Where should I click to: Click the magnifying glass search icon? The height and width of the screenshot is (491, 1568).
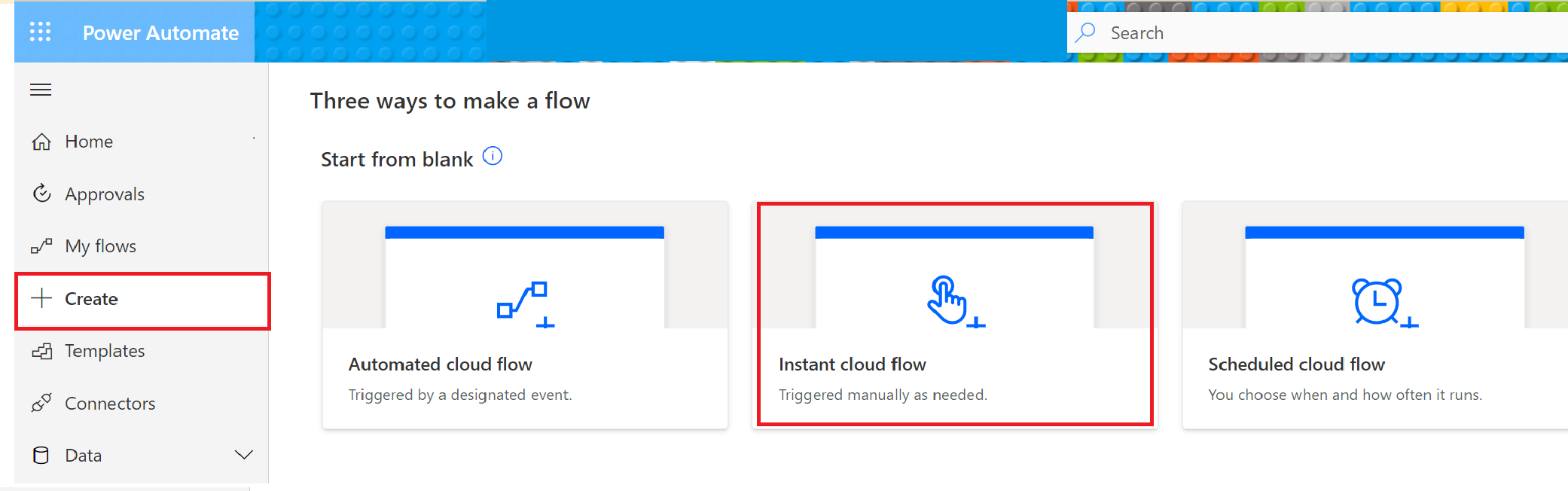1085,32
